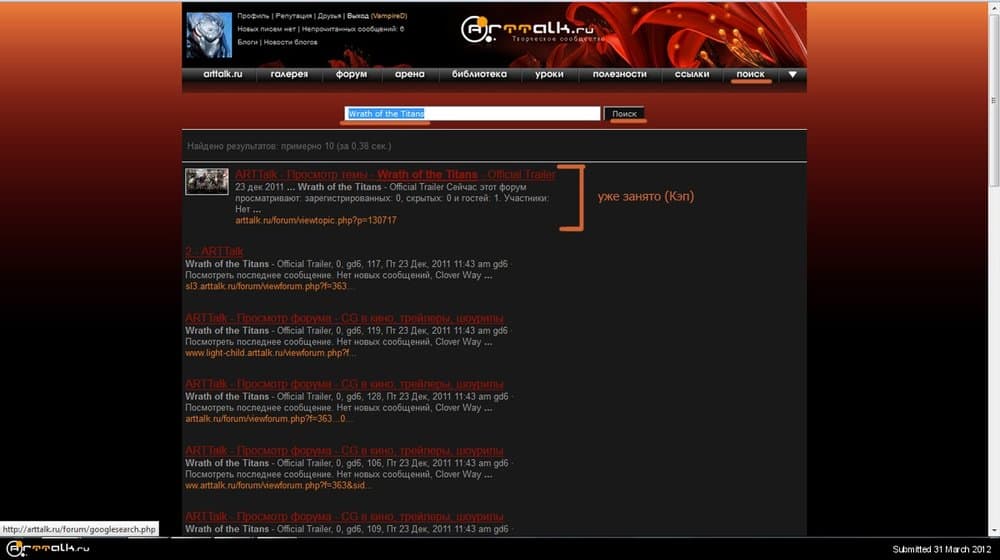Screen dimensions: 1000x560
Task: Open the галерея menu item
Action: tap(289, 74)
